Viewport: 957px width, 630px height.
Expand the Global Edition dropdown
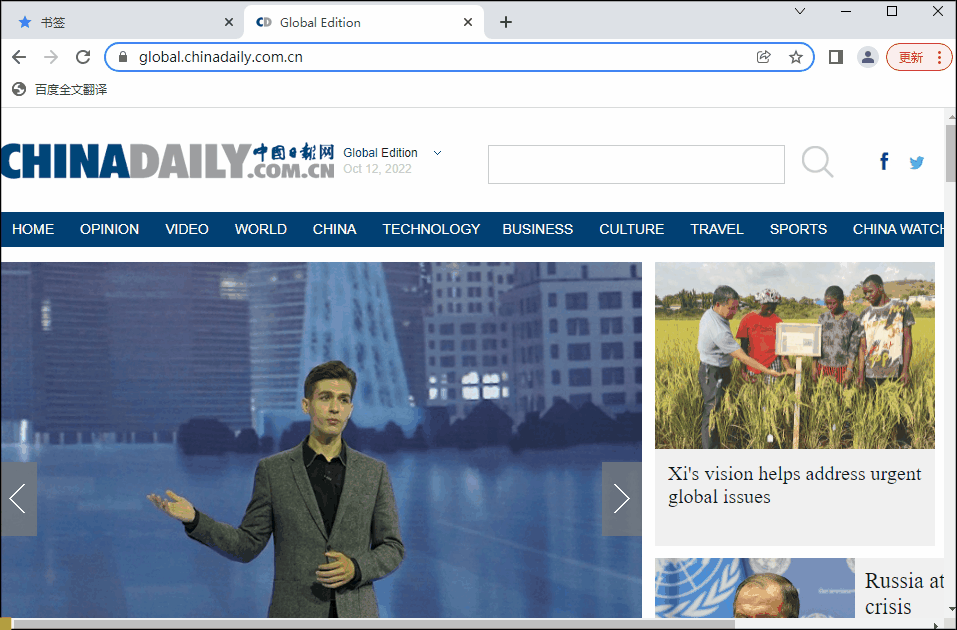pos(438,153)
